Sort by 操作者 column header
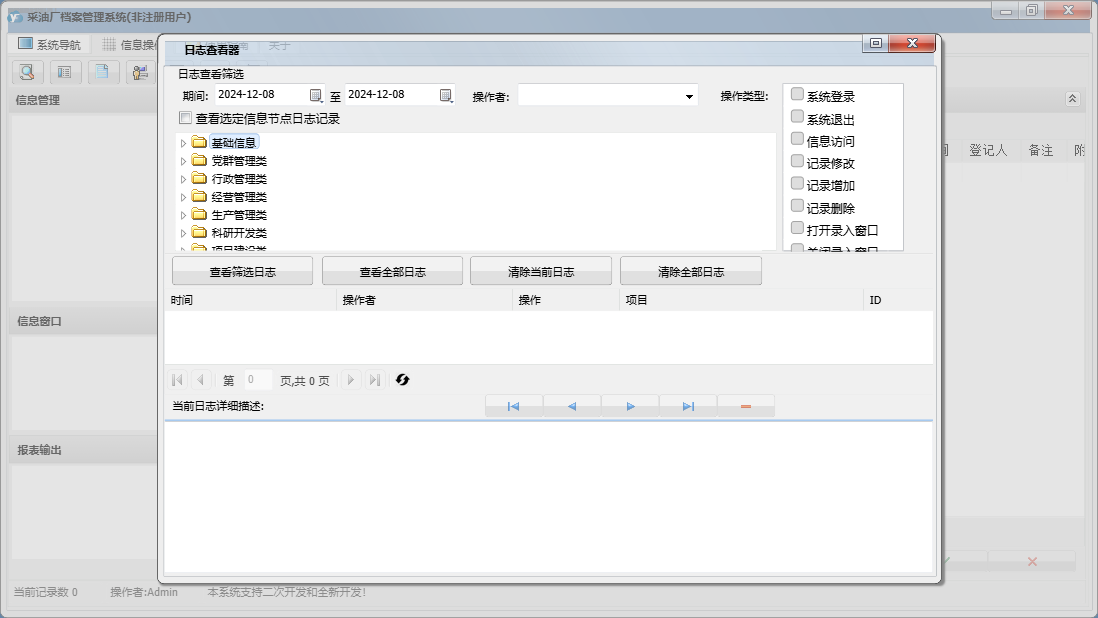This screenshot has width=1098, height=618. 424,300
